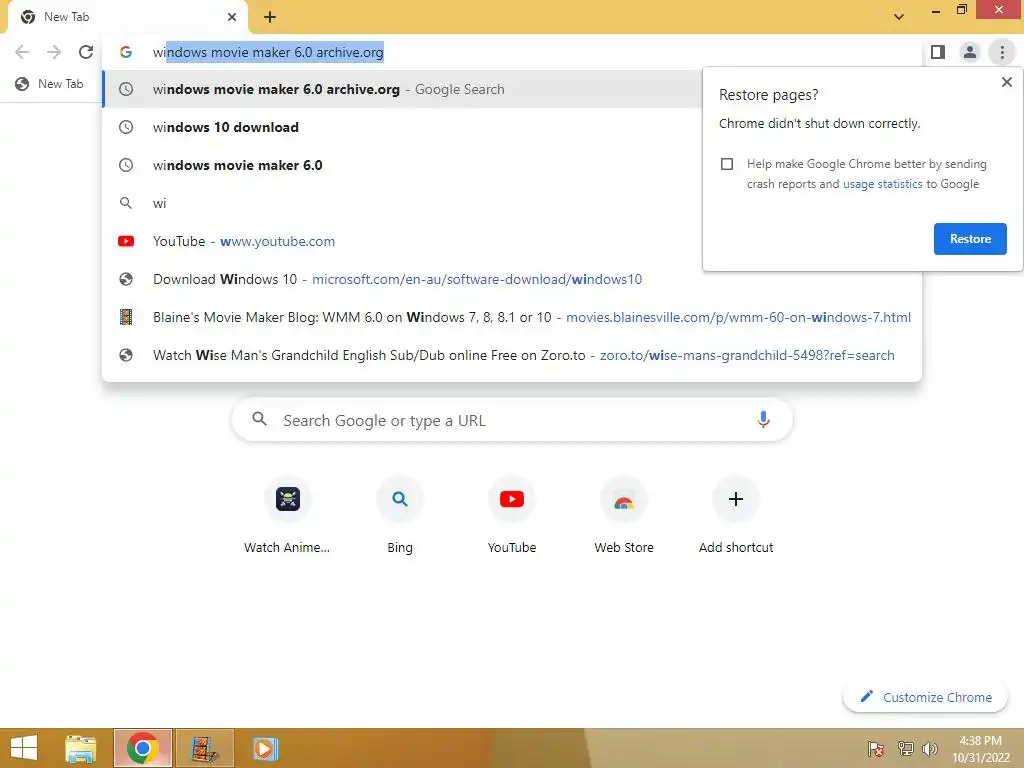Minimize the Chrome window

pyautogui.click(x=935, y=11)
